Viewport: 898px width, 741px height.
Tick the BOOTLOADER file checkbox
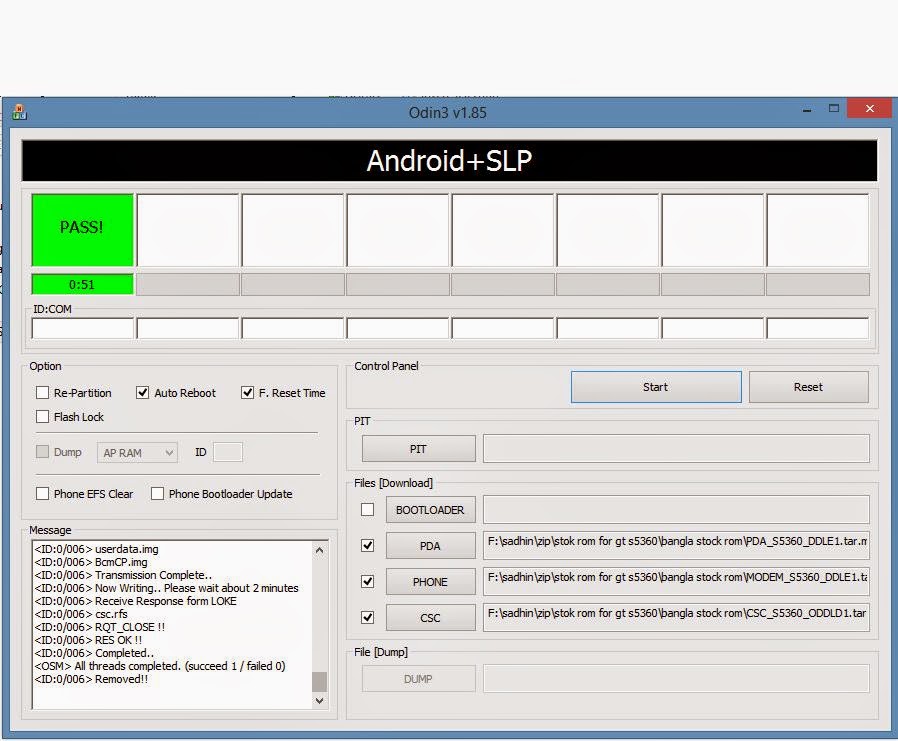[368, 510]
